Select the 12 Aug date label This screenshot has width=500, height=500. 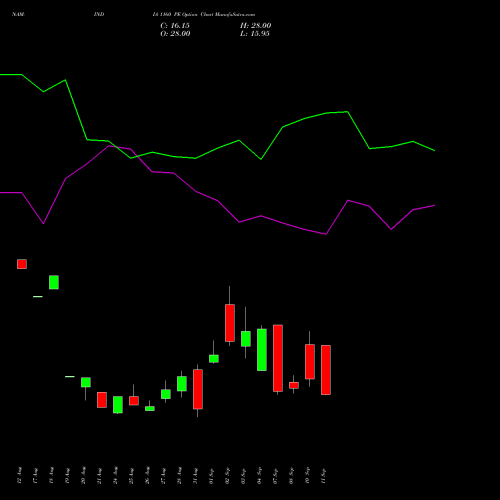[19, 476]
